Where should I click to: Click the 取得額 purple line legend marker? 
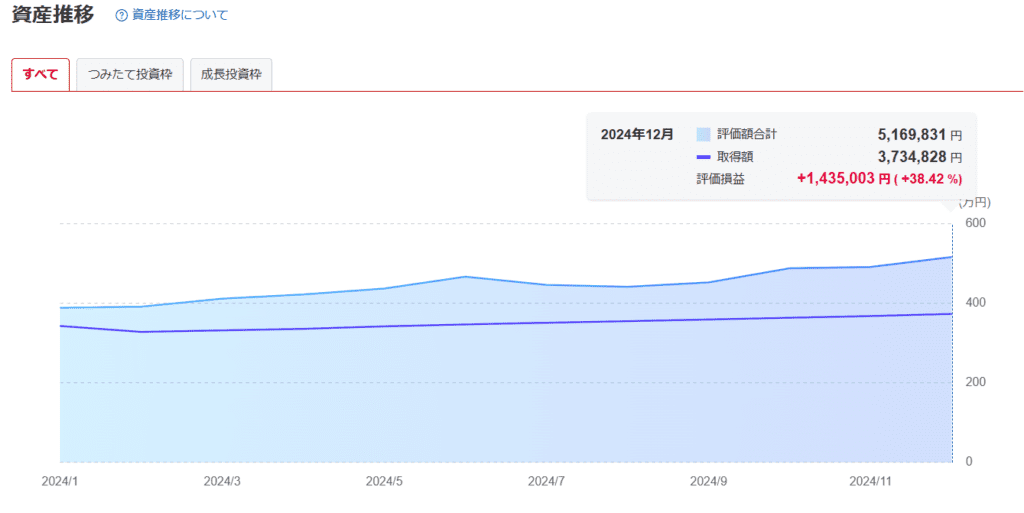point(703,157)
